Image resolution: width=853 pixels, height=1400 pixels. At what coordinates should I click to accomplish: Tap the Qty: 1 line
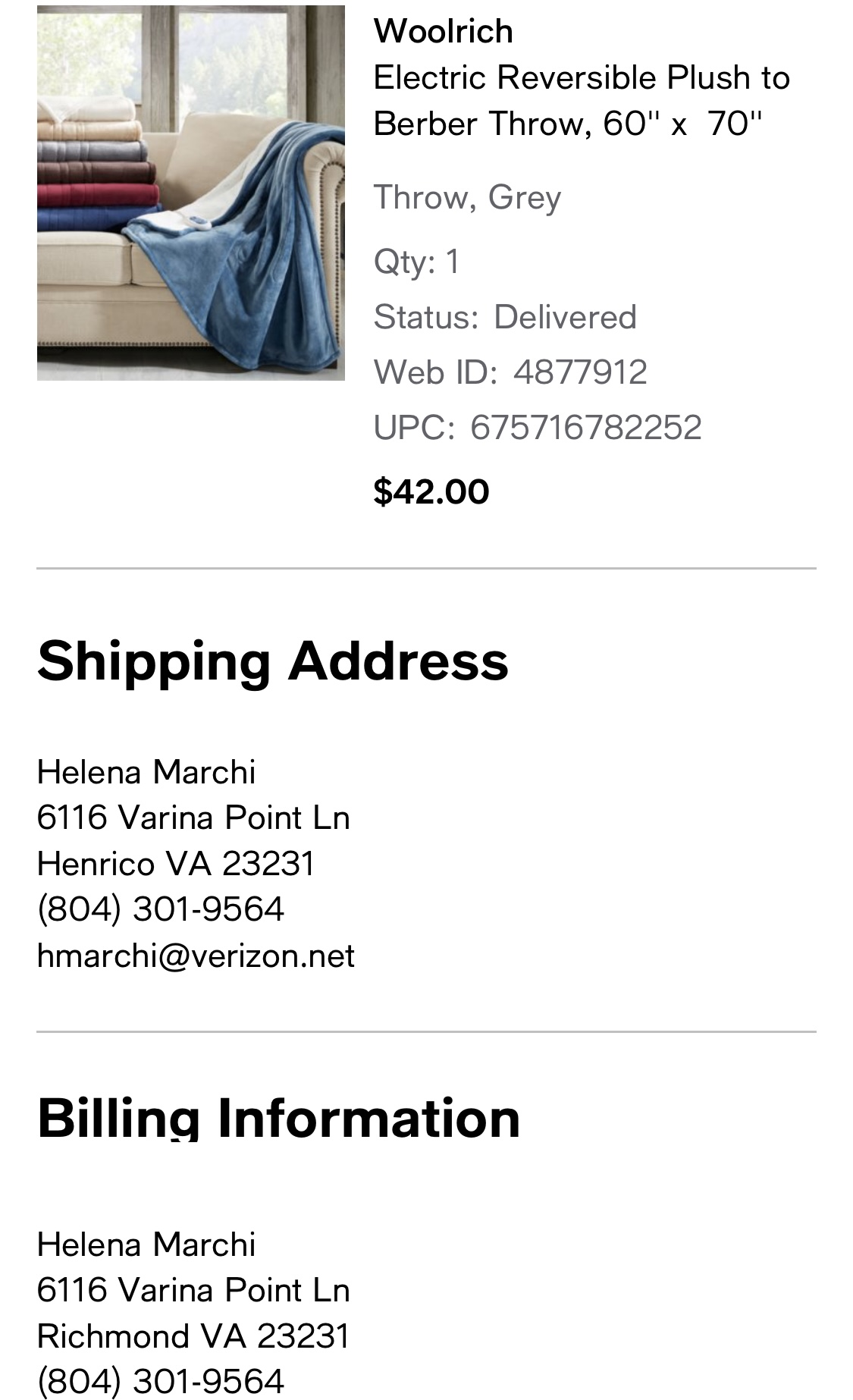(x=416, y=262)
